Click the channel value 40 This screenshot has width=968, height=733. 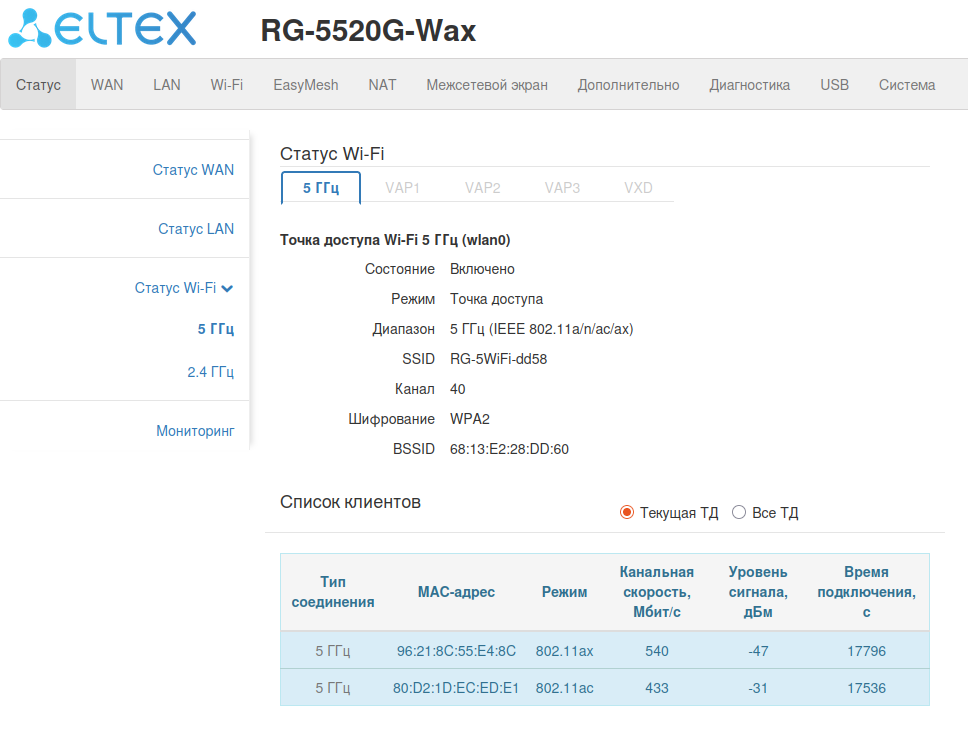pyautogui.click(x=457, y=389)
